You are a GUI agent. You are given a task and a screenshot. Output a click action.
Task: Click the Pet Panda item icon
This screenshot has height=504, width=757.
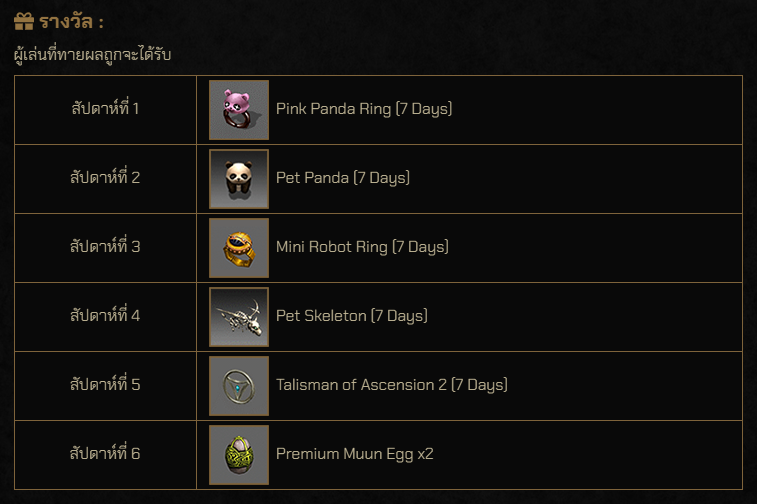click(x=238, y=178)
